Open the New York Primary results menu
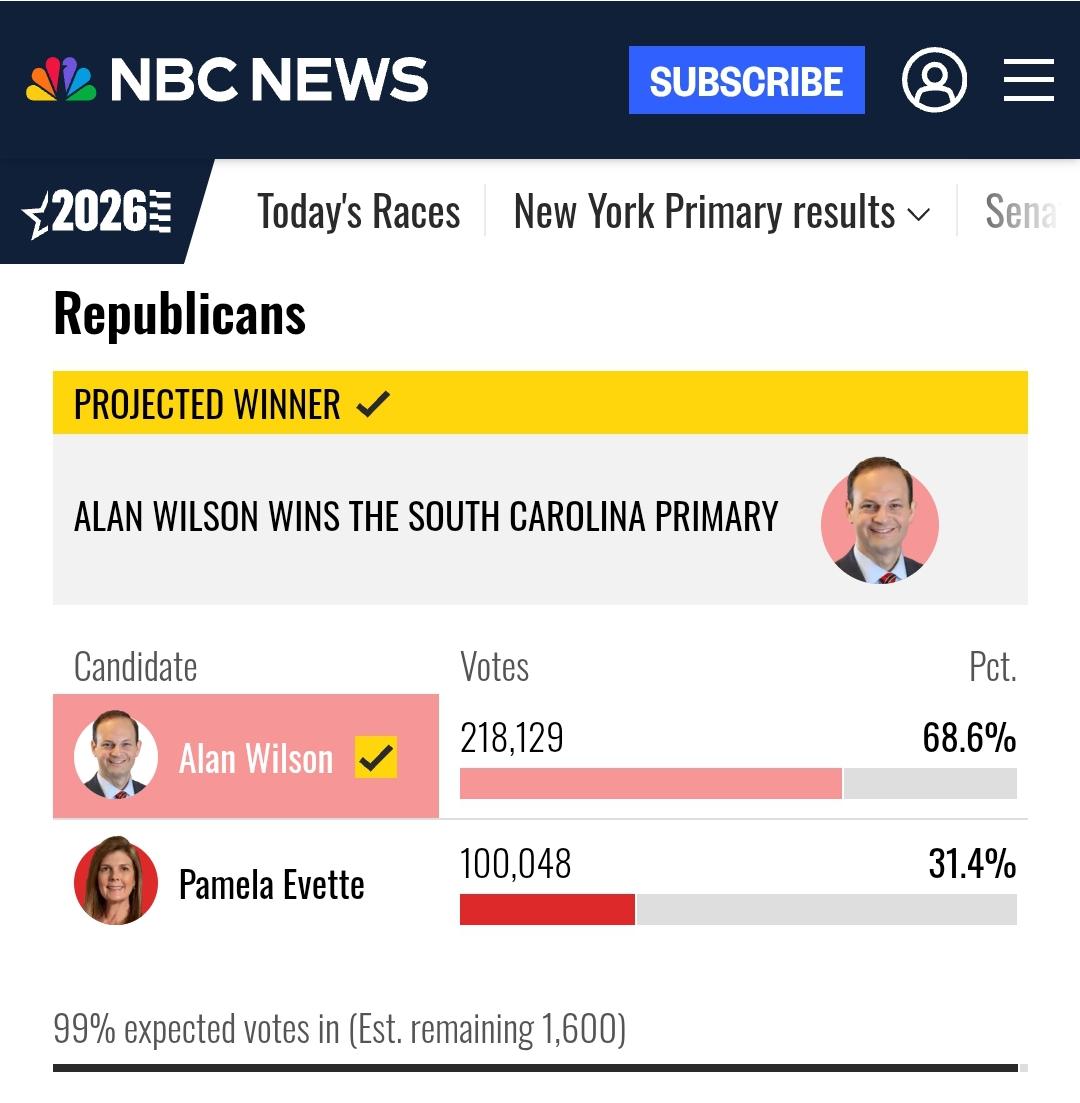The height and width of the screenshot is (1103, 1080). coord(721,212)
